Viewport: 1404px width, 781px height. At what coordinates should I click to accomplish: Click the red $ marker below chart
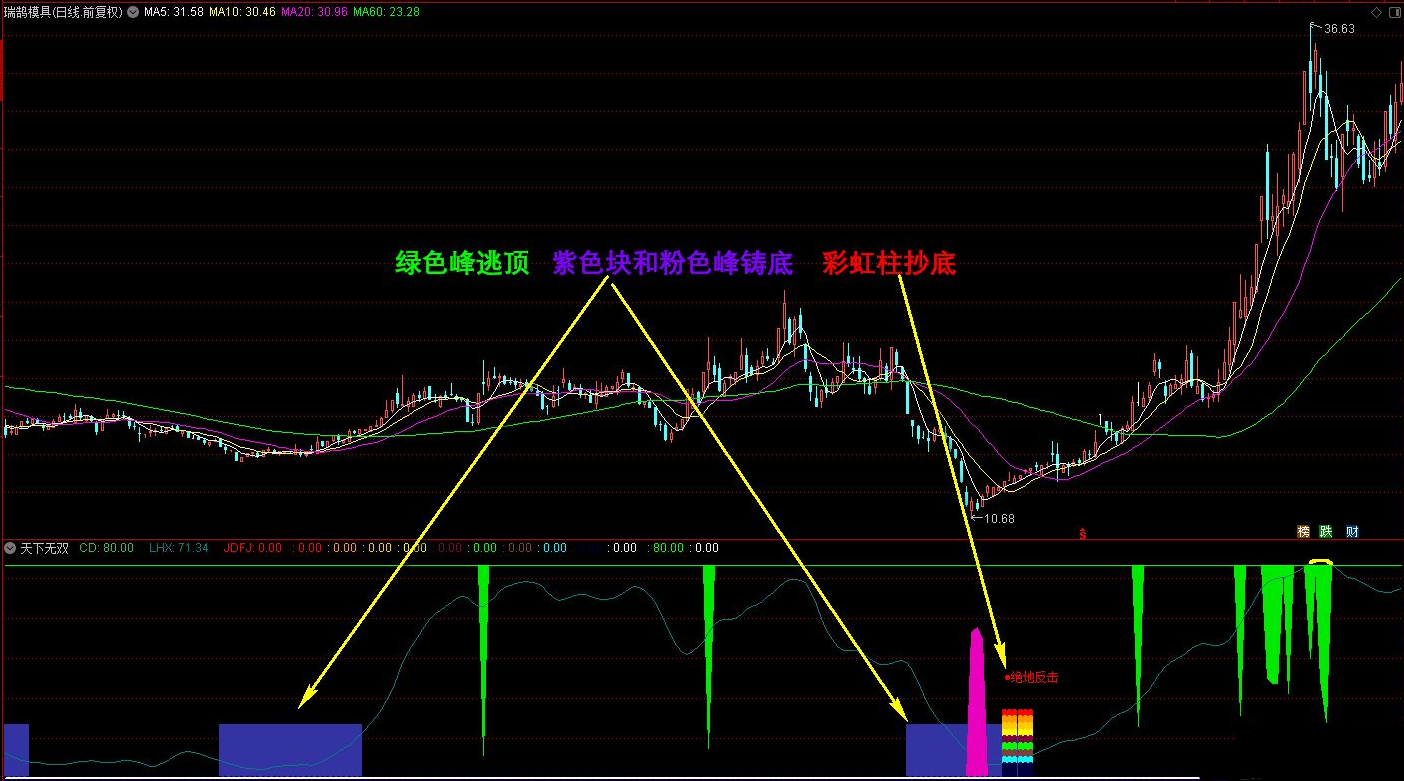(x=1082, y=534)
